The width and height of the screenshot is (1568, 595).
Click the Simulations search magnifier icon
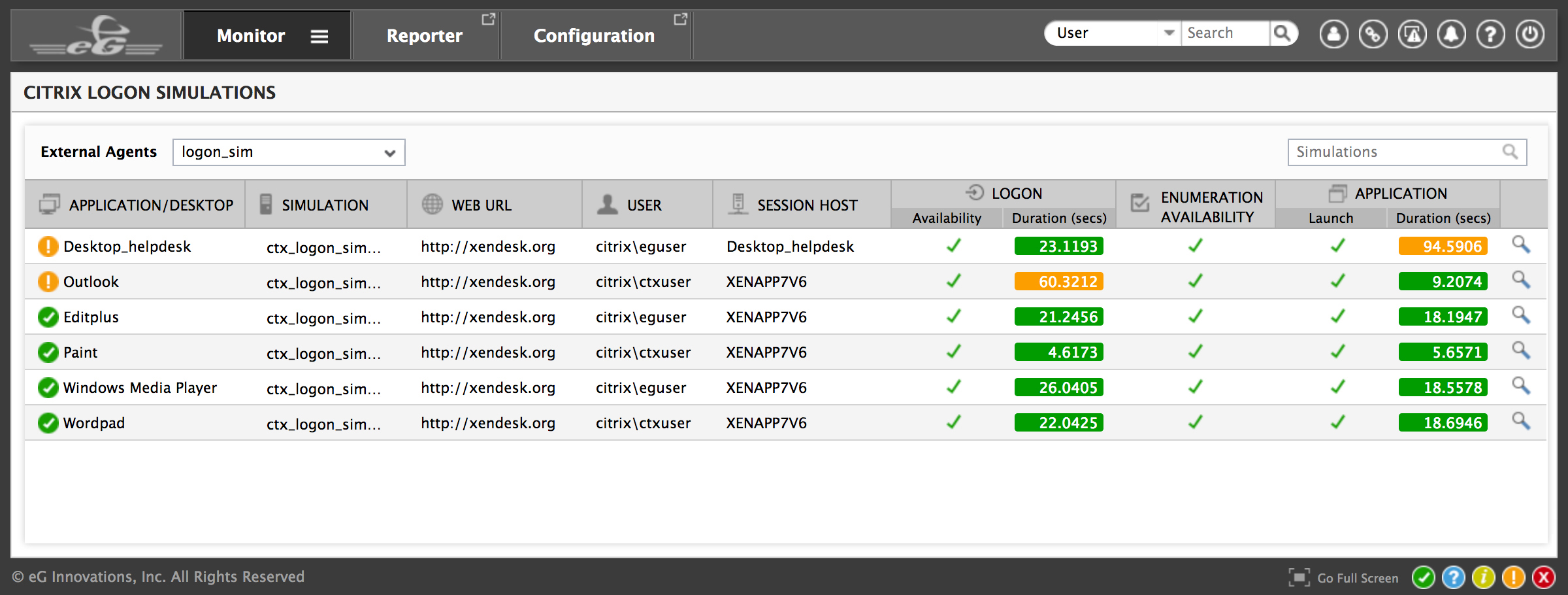coord(1510,152)
